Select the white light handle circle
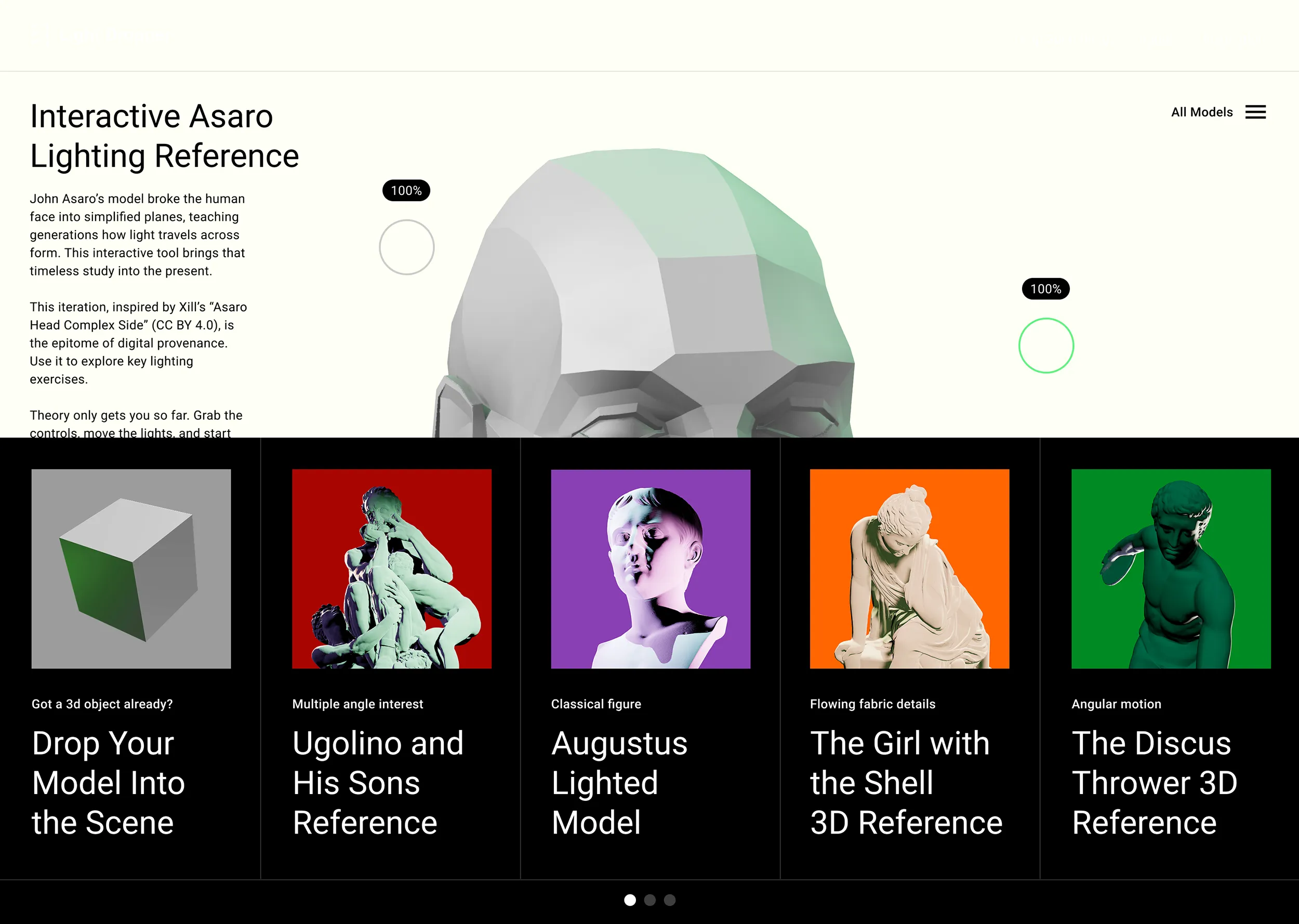The height and width of the screenshot is (924, 1299). click(x=407, y=247)
